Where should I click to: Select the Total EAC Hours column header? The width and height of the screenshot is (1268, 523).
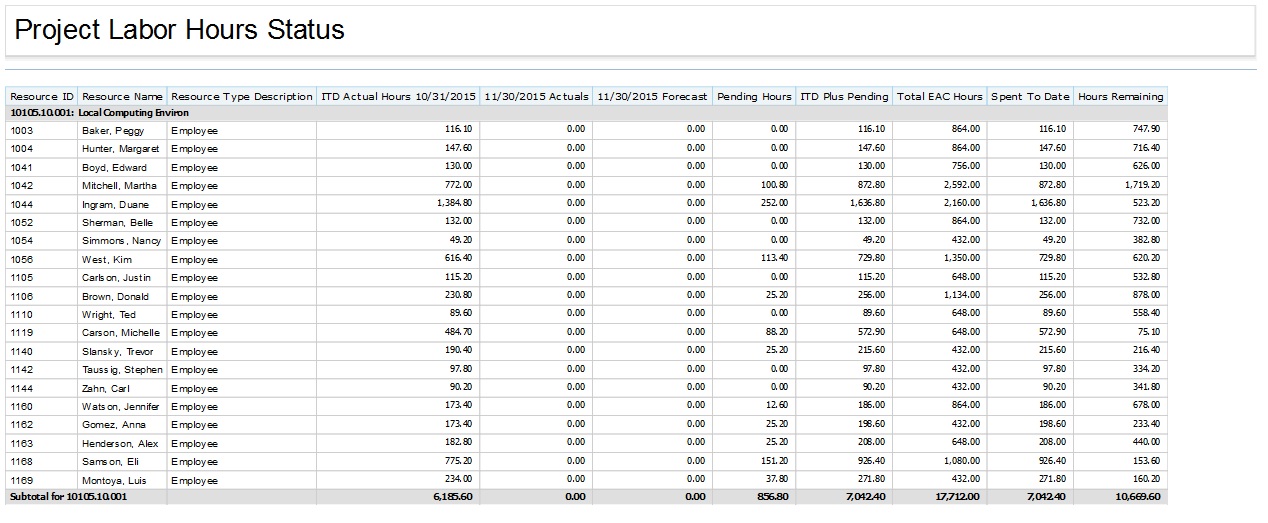point(939,97)
